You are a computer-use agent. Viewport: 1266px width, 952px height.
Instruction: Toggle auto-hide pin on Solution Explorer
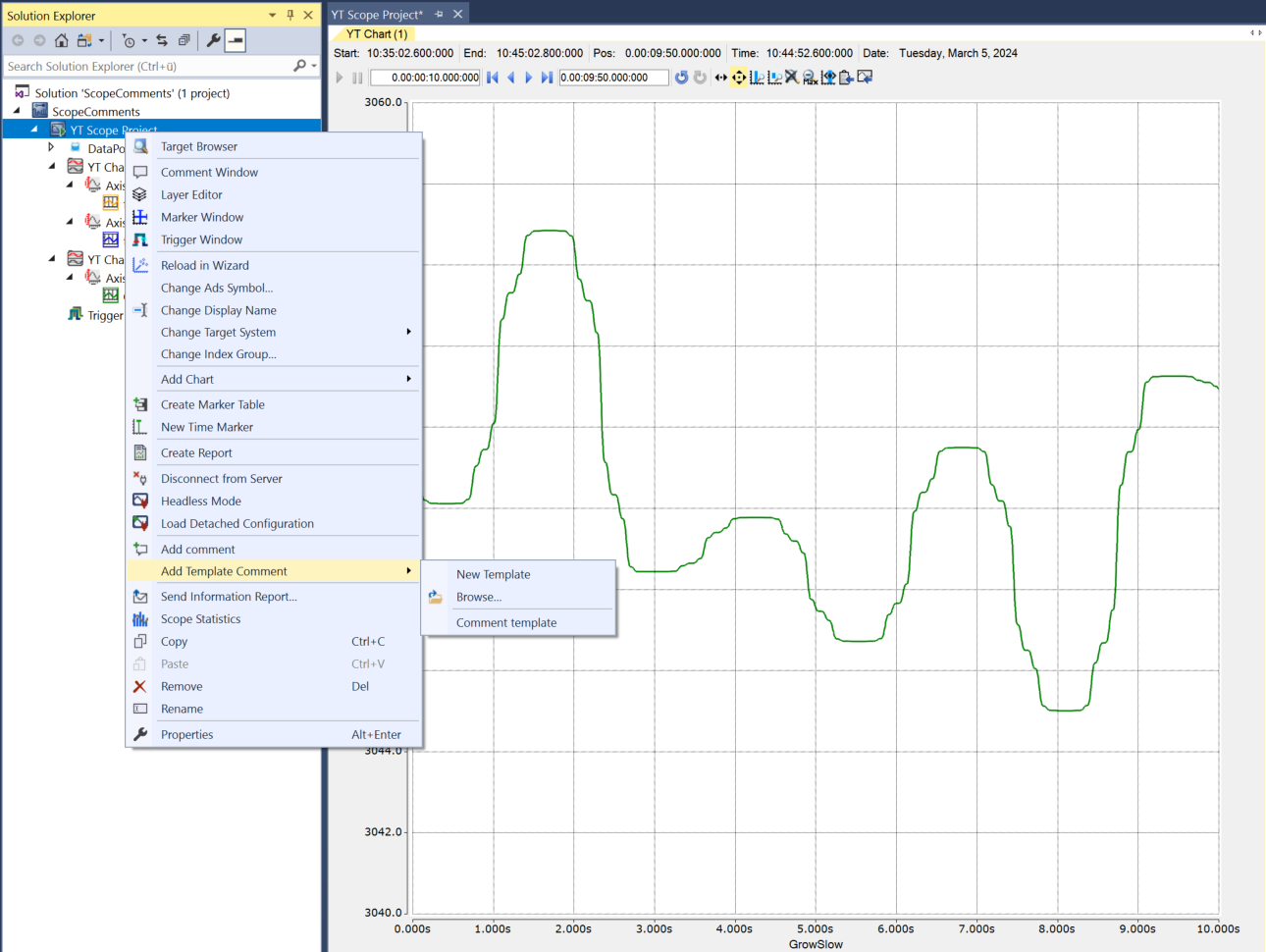tap(290, 15)
